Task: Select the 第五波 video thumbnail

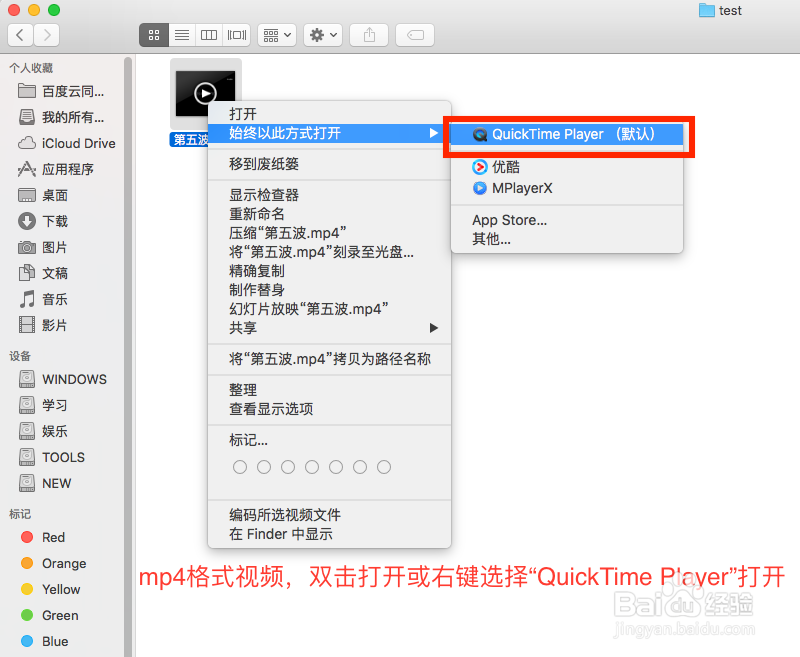Action: click(205, 93)
